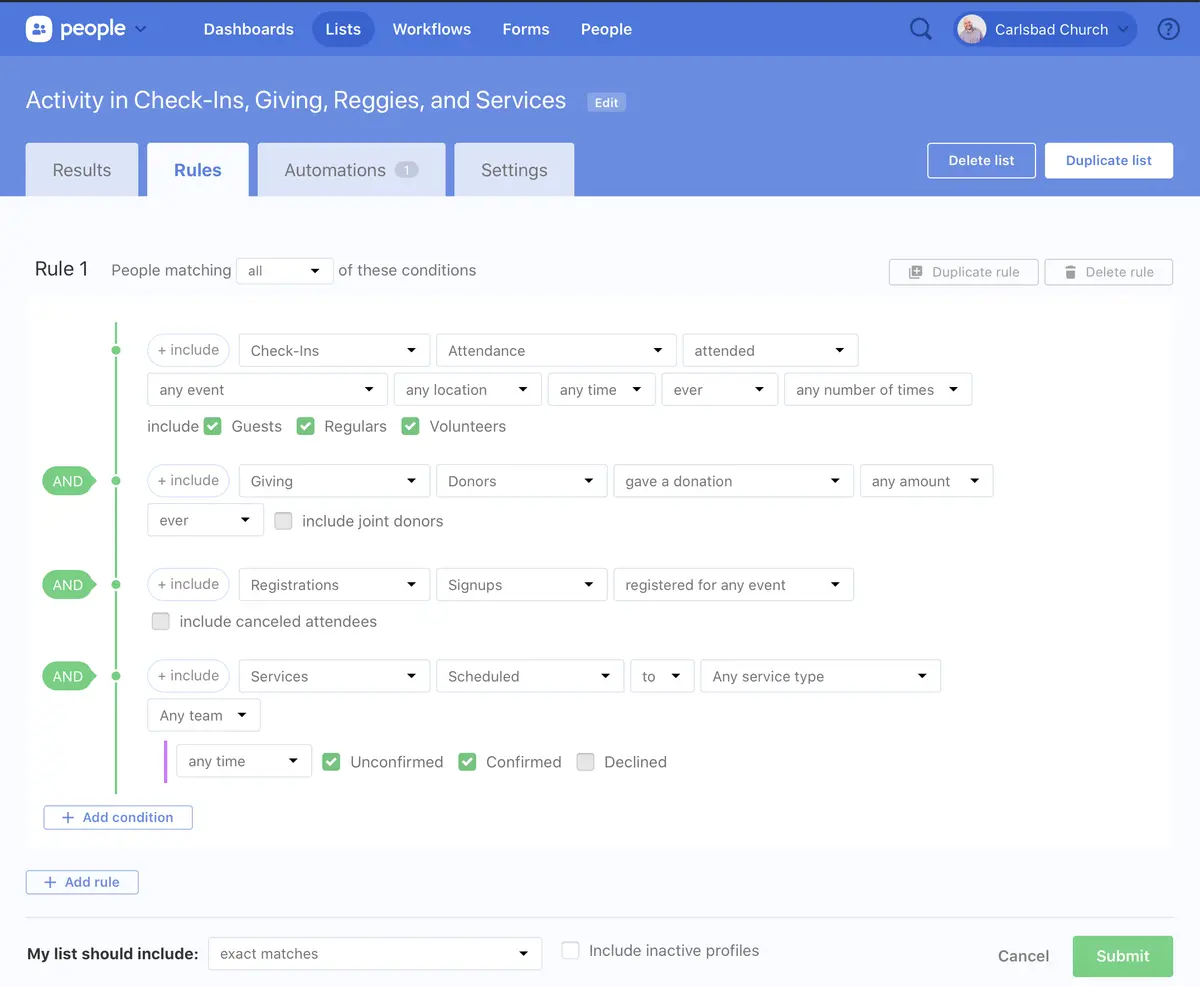Open the Any team dropdown
Image resolution: width=1200 pixels, height=986 pixels.
[204, 716]
